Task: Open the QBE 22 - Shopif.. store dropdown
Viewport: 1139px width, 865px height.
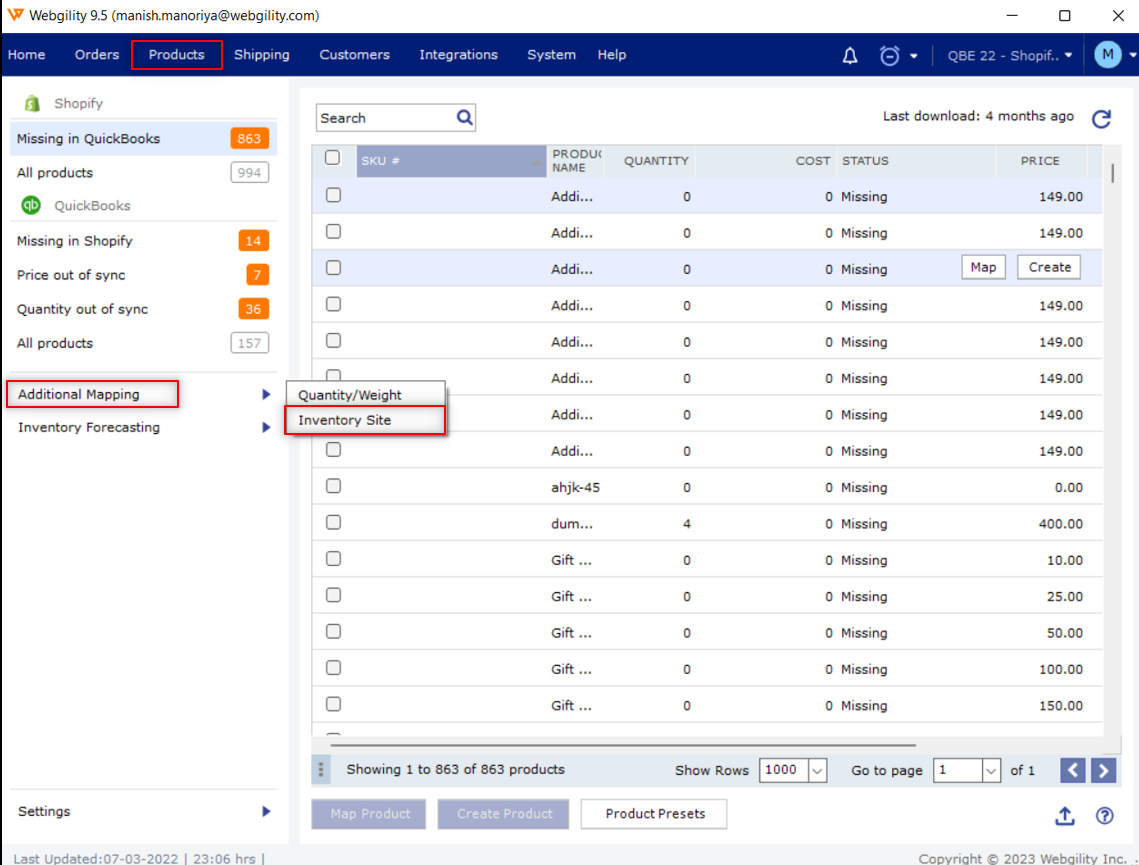Action: coord(1010,55)
